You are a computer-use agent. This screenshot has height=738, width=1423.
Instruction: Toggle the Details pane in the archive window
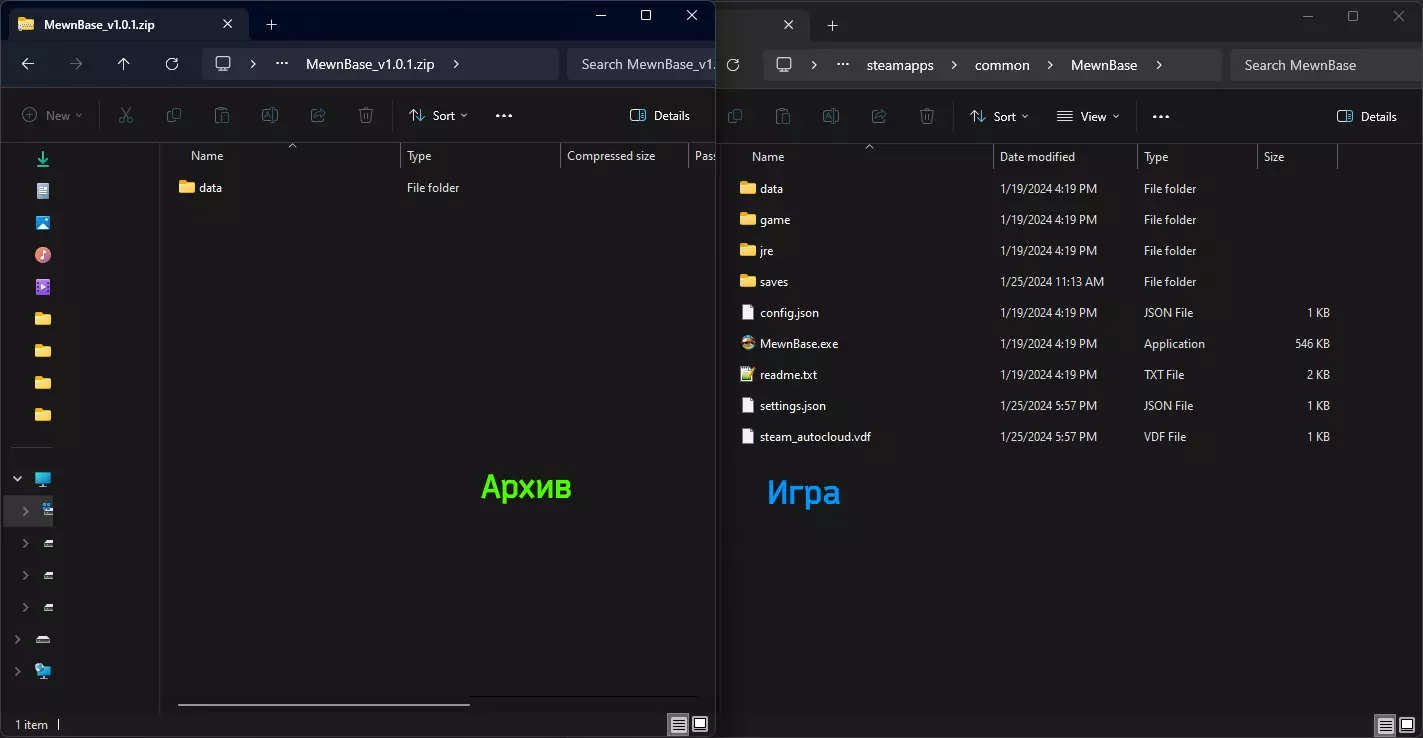point(660,116)
